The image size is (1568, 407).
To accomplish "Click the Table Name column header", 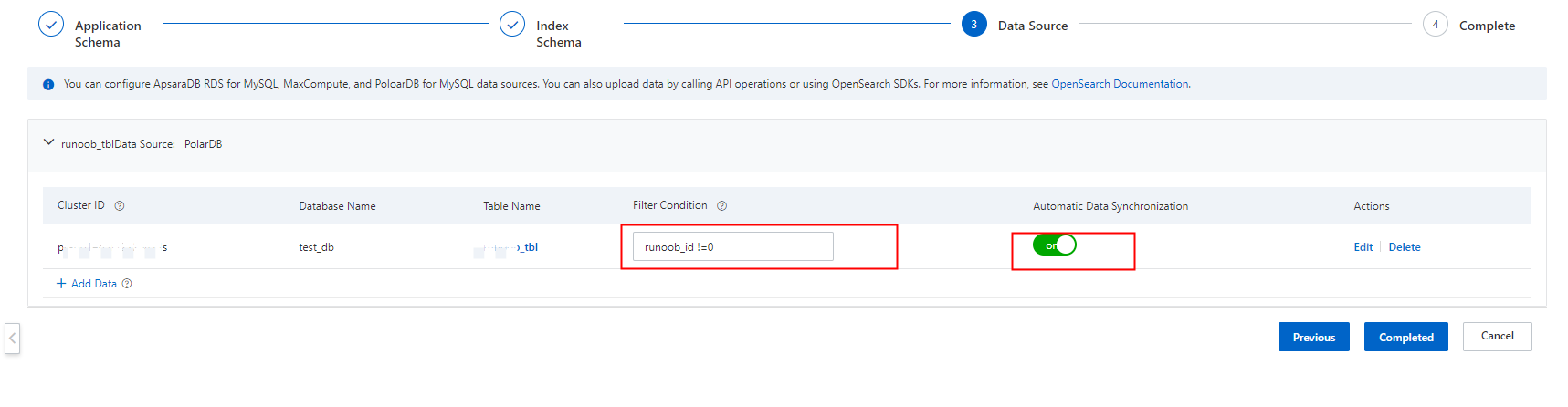I will (511, 206).
